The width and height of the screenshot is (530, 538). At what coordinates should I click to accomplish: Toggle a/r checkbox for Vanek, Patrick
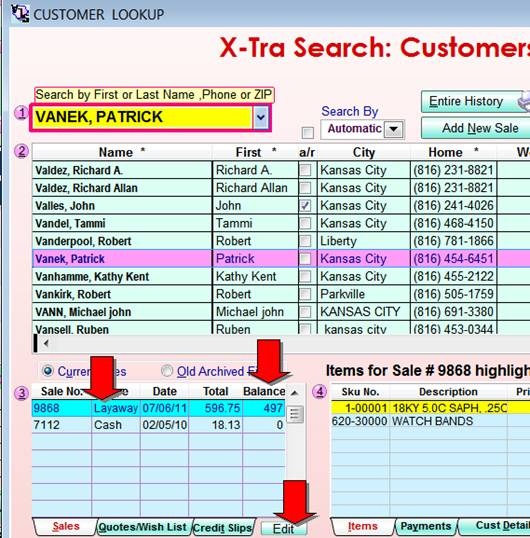point(305,259)
